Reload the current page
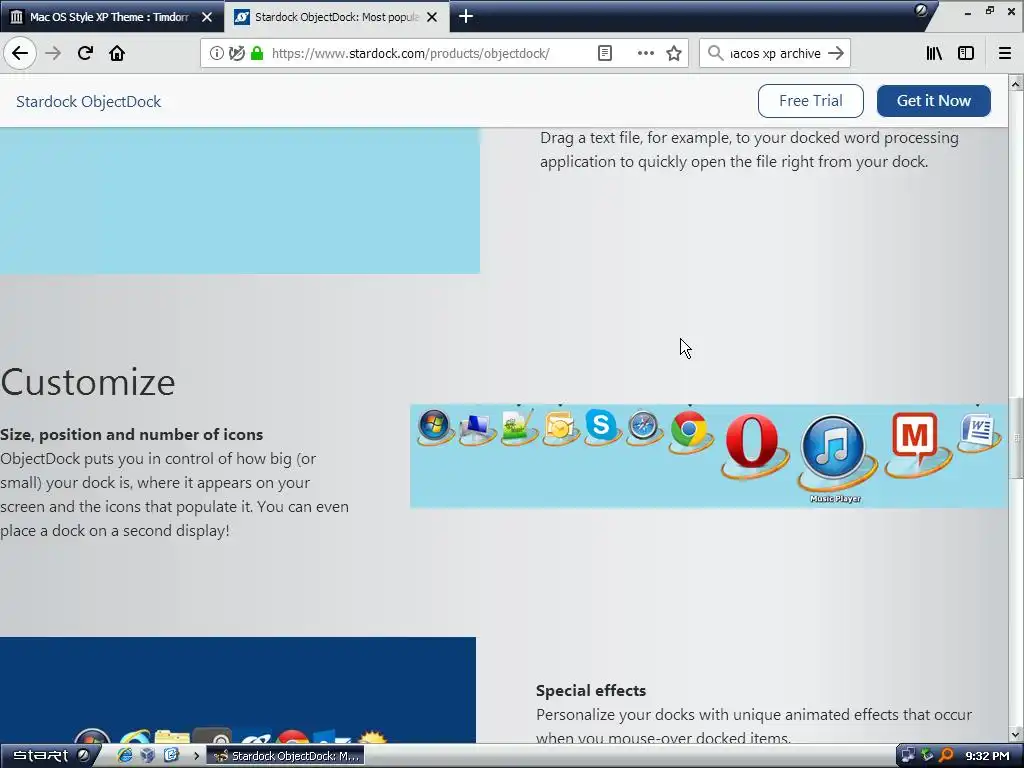Viewport: 1024px width, 768px height. pyautogui.click(x=86, y=53)
